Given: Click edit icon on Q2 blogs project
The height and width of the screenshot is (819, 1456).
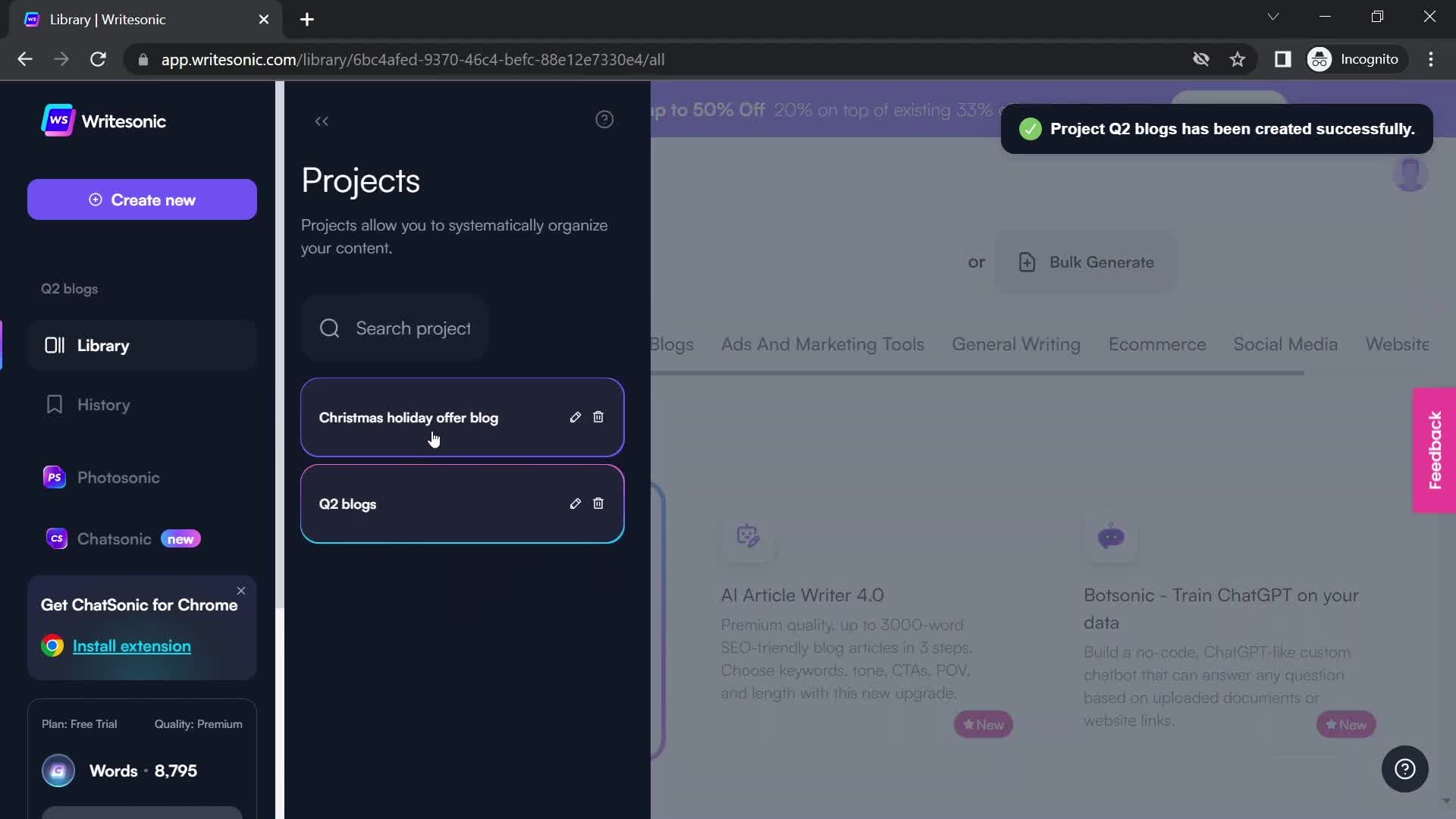Looking at the screenshot, I should 576,503.
